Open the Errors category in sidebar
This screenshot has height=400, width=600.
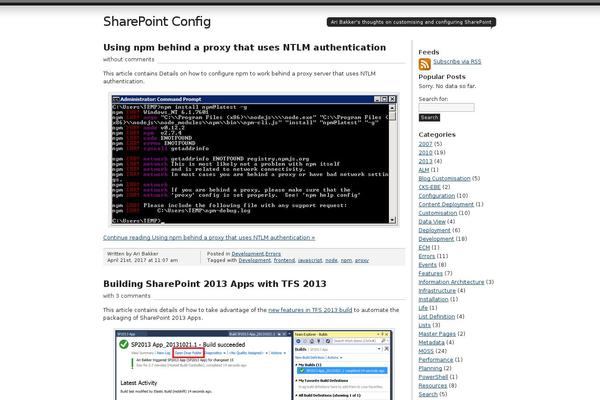coord(427,256)
